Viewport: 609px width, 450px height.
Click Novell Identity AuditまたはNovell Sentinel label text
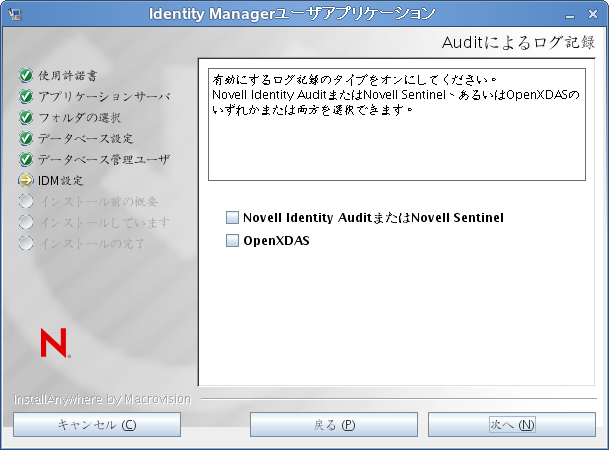click(373, 217)
